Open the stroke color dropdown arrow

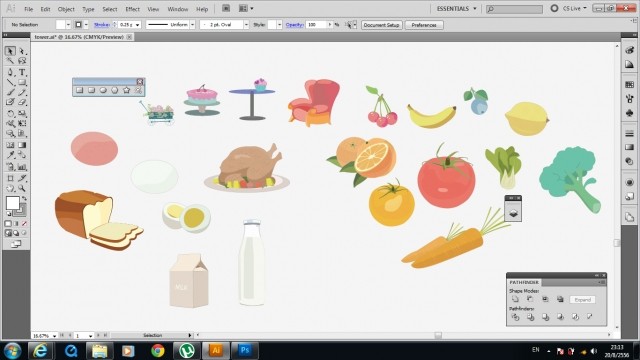click(86, 25)
